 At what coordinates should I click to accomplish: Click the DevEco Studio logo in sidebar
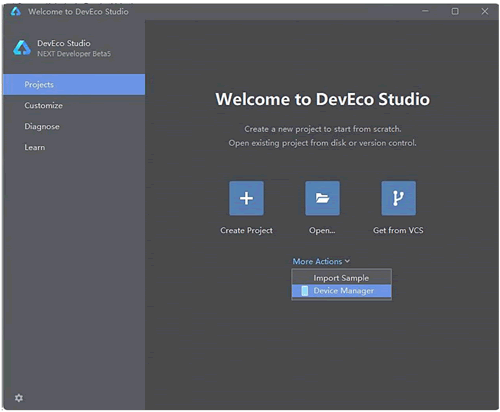point(22,48)
